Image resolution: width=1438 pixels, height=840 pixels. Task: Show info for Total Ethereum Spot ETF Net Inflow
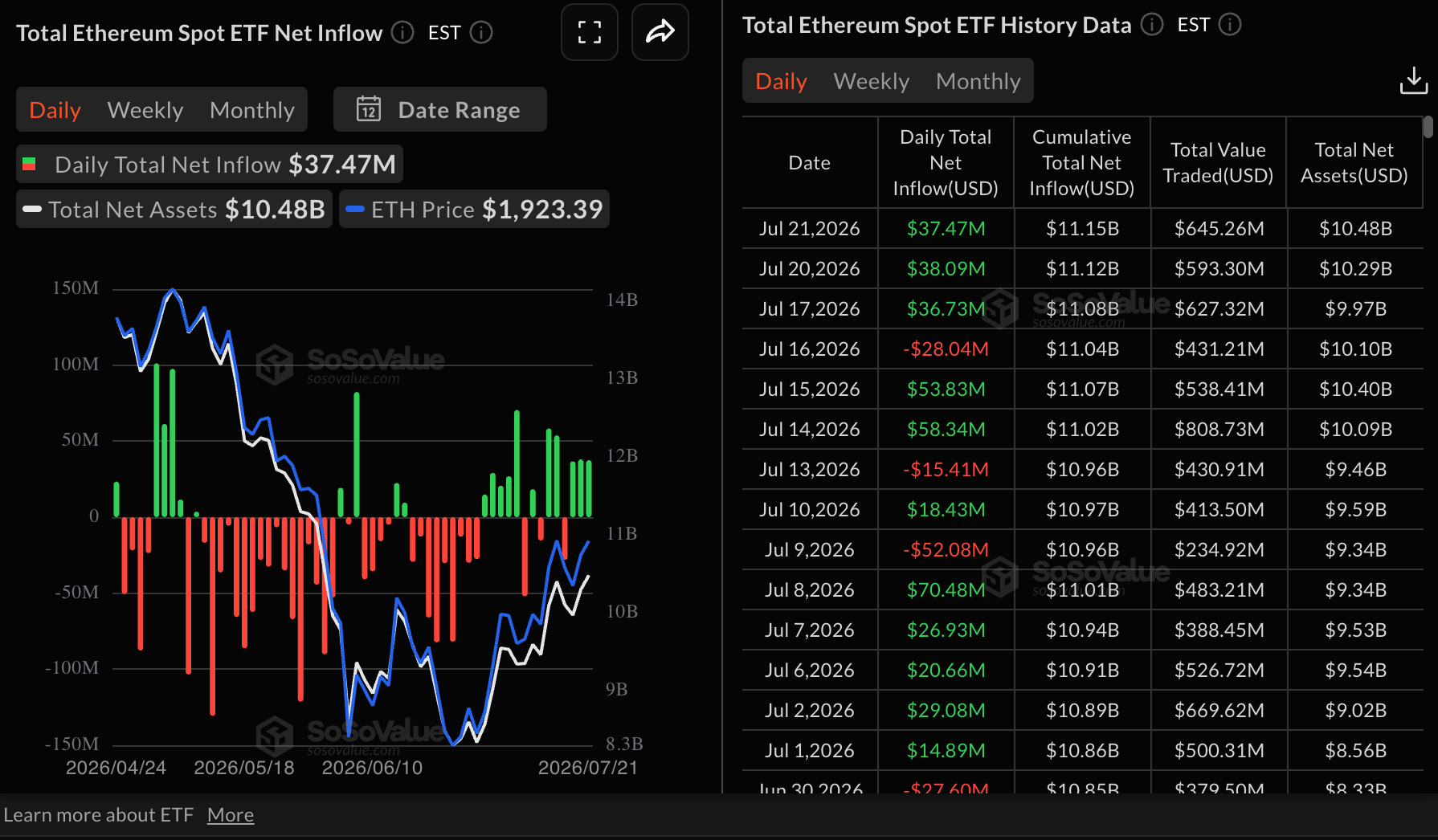click(402, 33)
